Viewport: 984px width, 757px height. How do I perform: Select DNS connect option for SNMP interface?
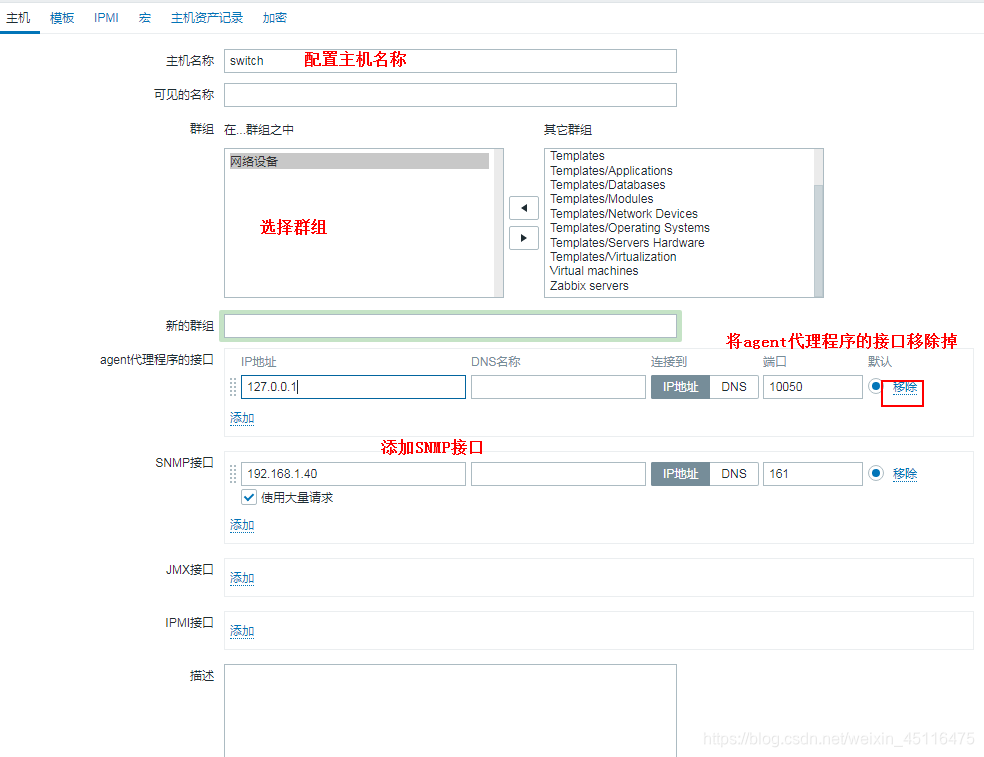(x=734, y=474)
